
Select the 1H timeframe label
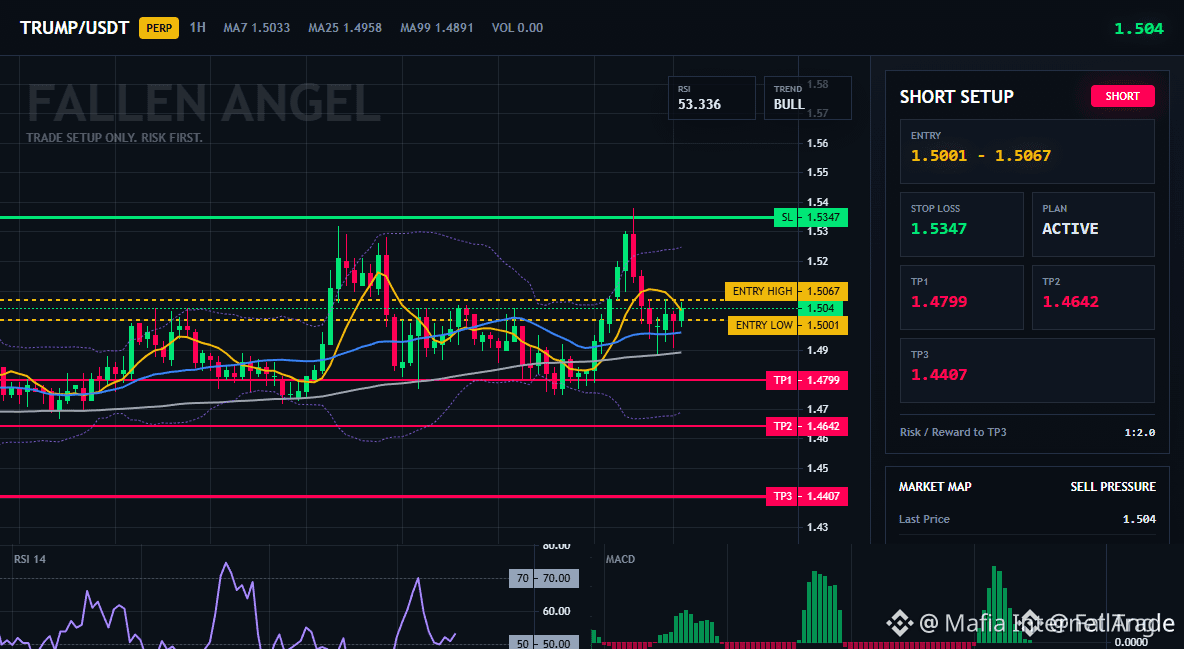tap(197, 27)
